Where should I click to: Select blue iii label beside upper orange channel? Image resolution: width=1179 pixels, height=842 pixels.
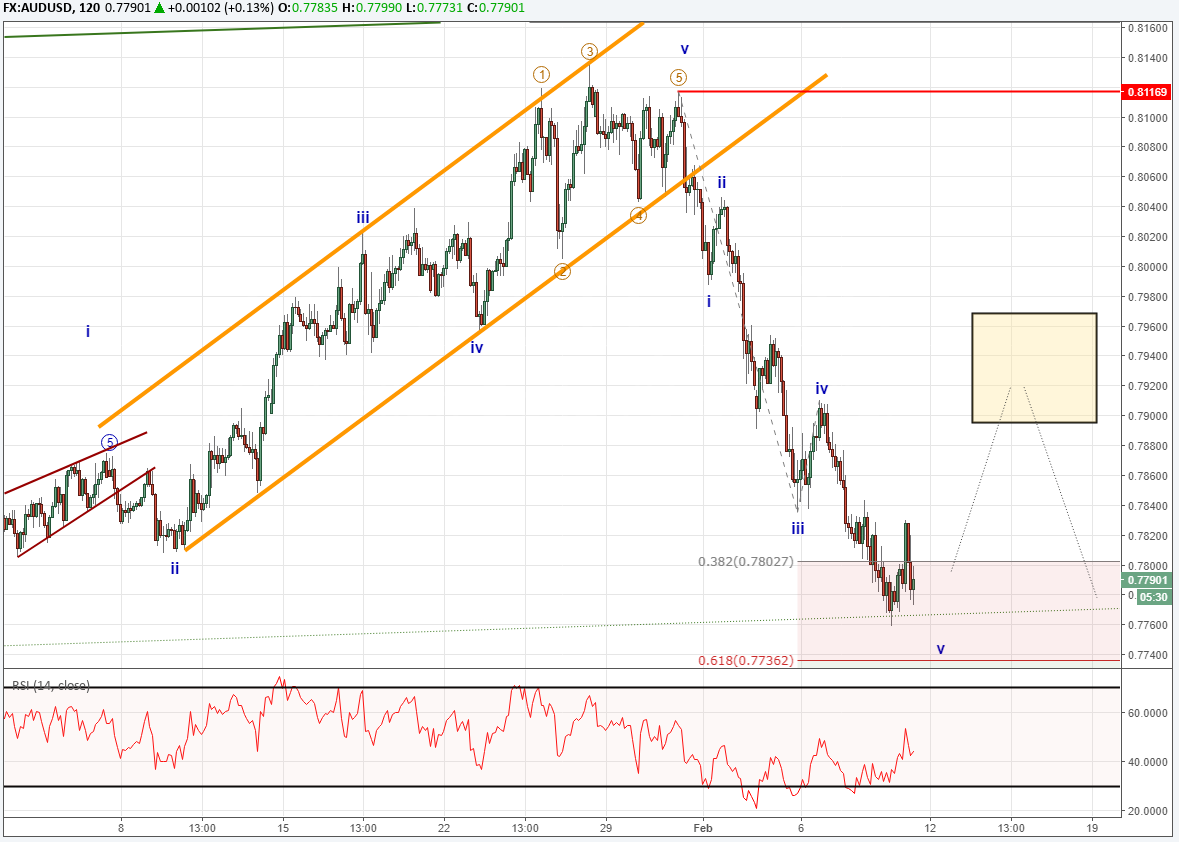pos(363,218)
